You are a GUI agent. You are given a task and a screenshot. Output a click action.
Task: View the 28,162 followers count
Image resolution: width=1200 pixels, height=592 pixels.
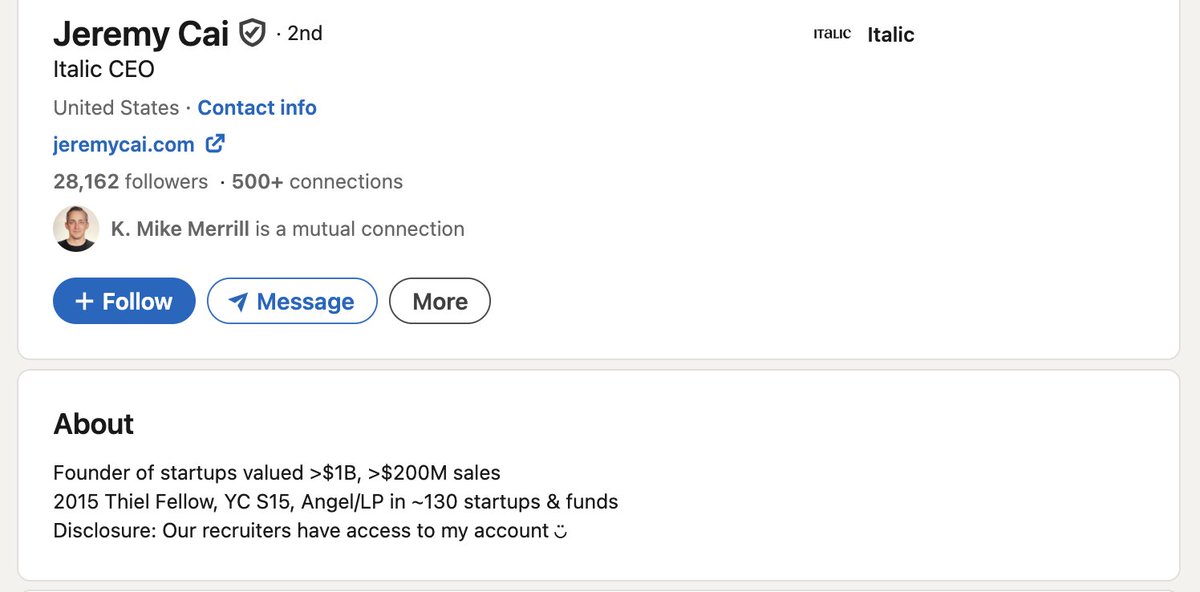131,181
